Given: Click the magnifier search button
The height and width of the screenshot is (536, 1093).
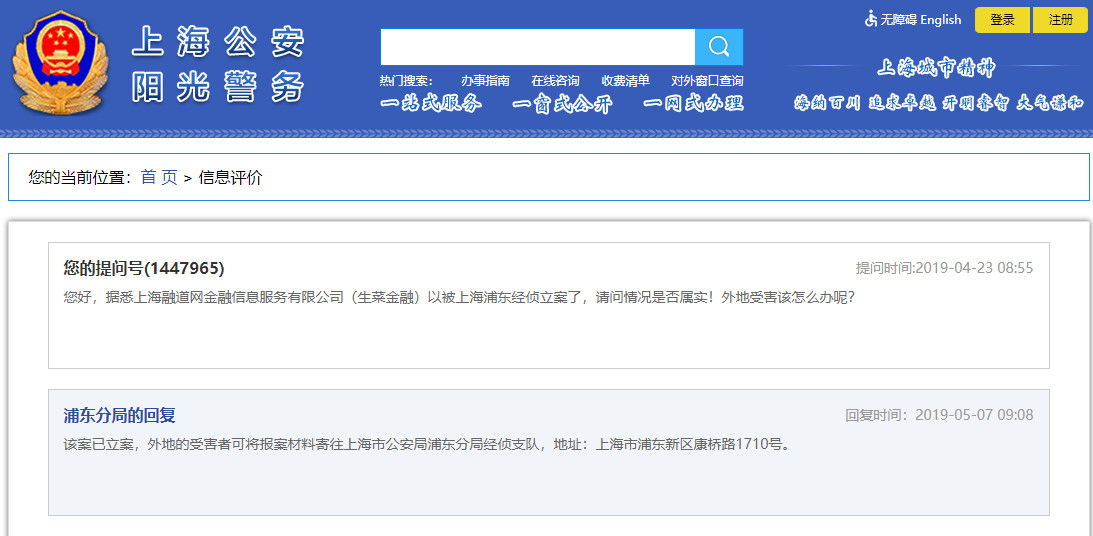Looking at the screenshot, I should pyautogui.click(x=719, y=47).
